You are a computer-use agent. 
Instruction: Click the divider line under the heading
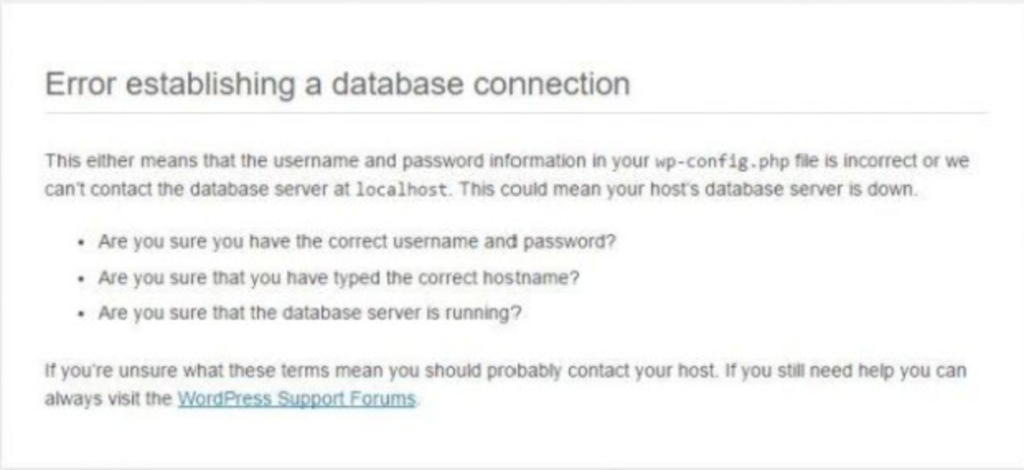[516, 113]
